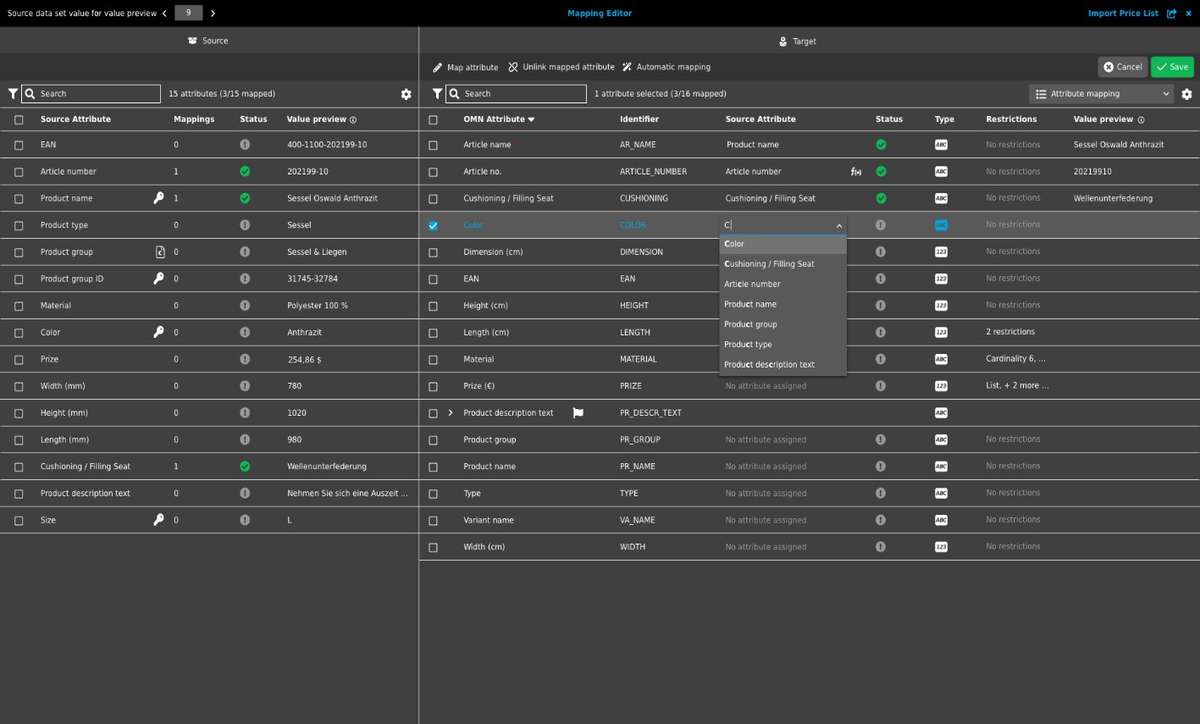Choose Product type from the open list
Screen dimensions: 1200x724
point(746,344)
